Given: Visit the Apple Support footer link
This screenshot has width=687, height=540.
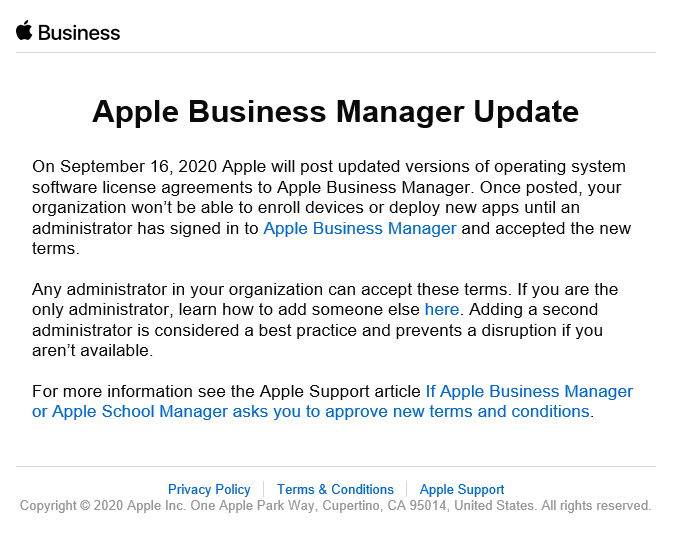Looking at the screenshot, I should pos(462,489).
